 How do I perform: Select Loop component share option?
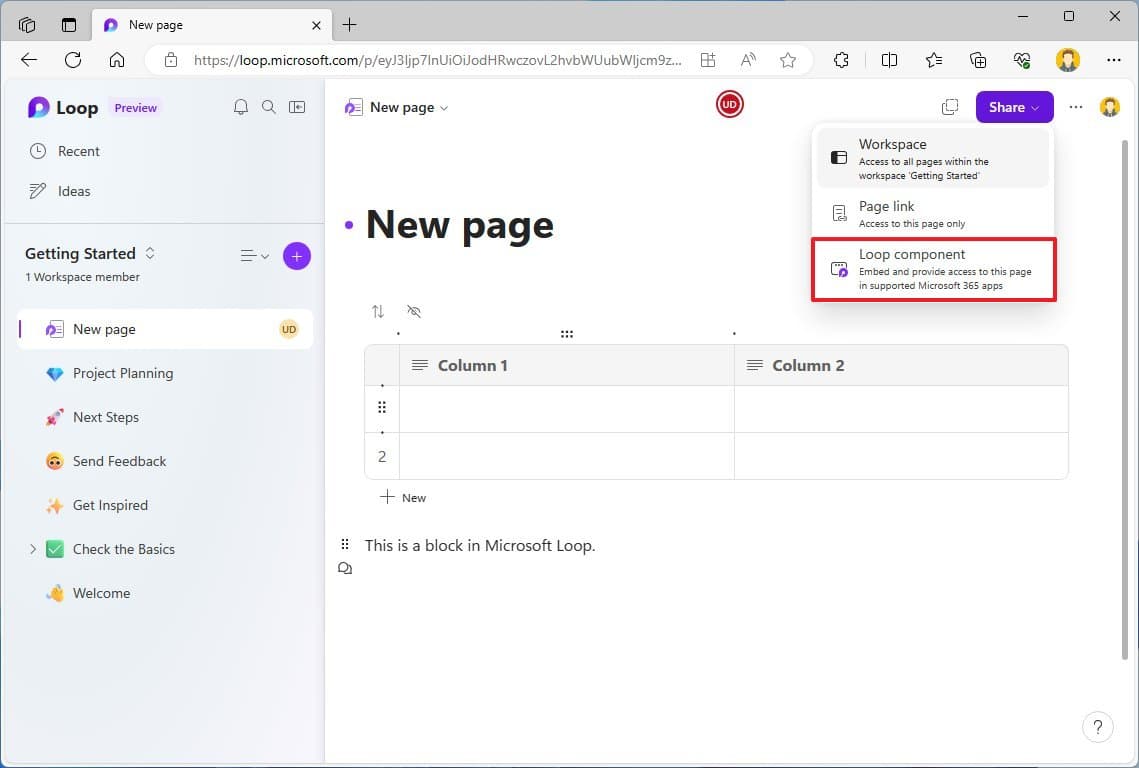click(933, 269)
